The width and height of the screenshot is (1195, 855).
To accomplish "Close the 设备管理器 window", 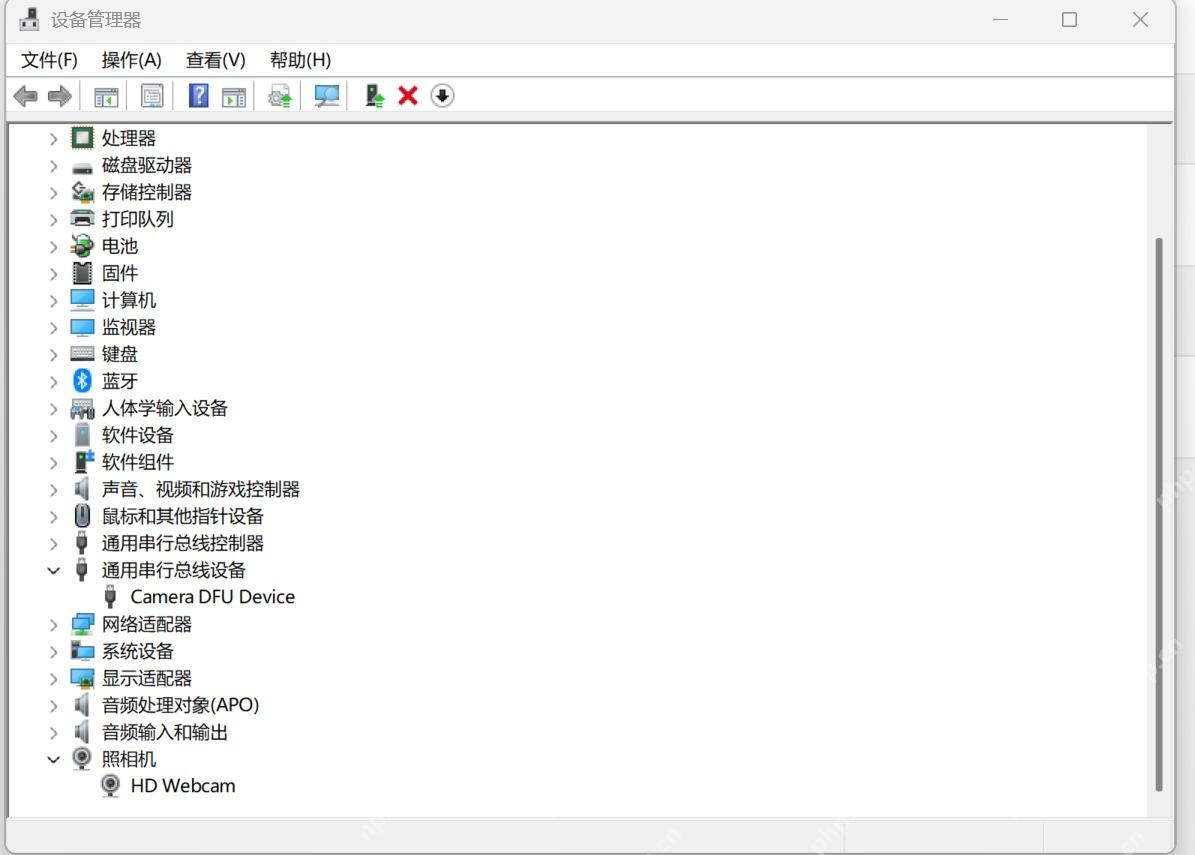I will tap(1140, 20).
